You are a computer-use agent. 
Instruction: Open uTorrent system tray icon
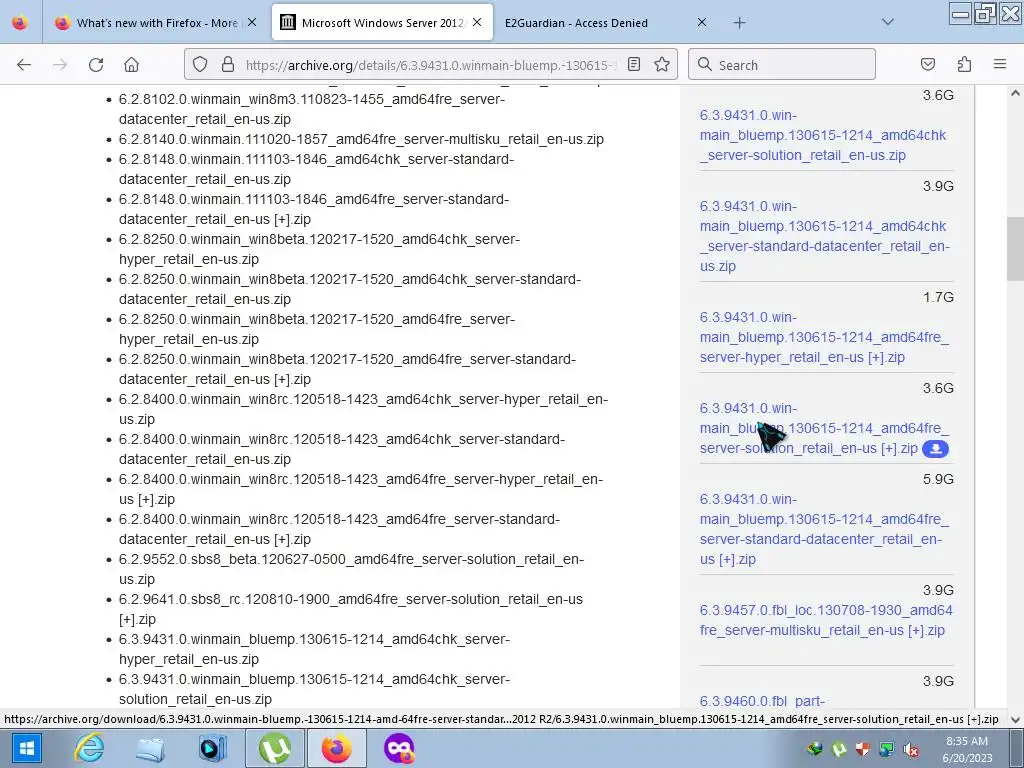(839, 748)
